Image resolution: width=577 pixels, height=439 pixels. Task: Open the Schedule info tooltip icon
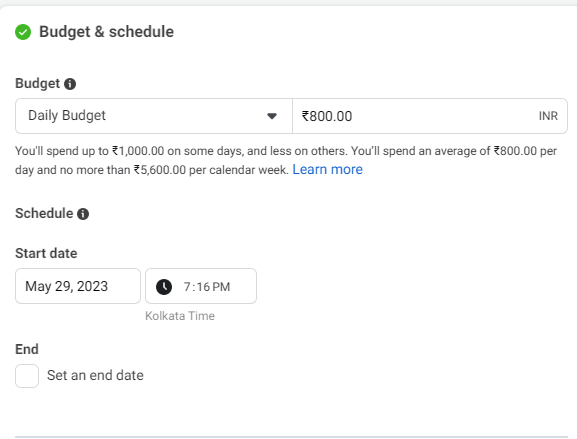pos(83,214)
